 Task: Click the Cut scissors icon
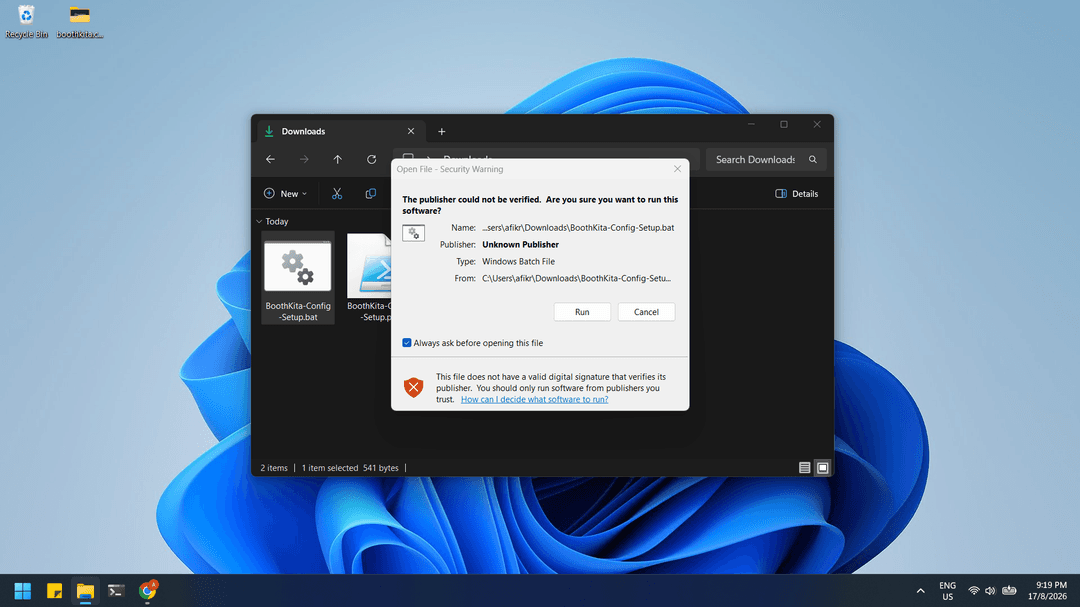[337, 194]
